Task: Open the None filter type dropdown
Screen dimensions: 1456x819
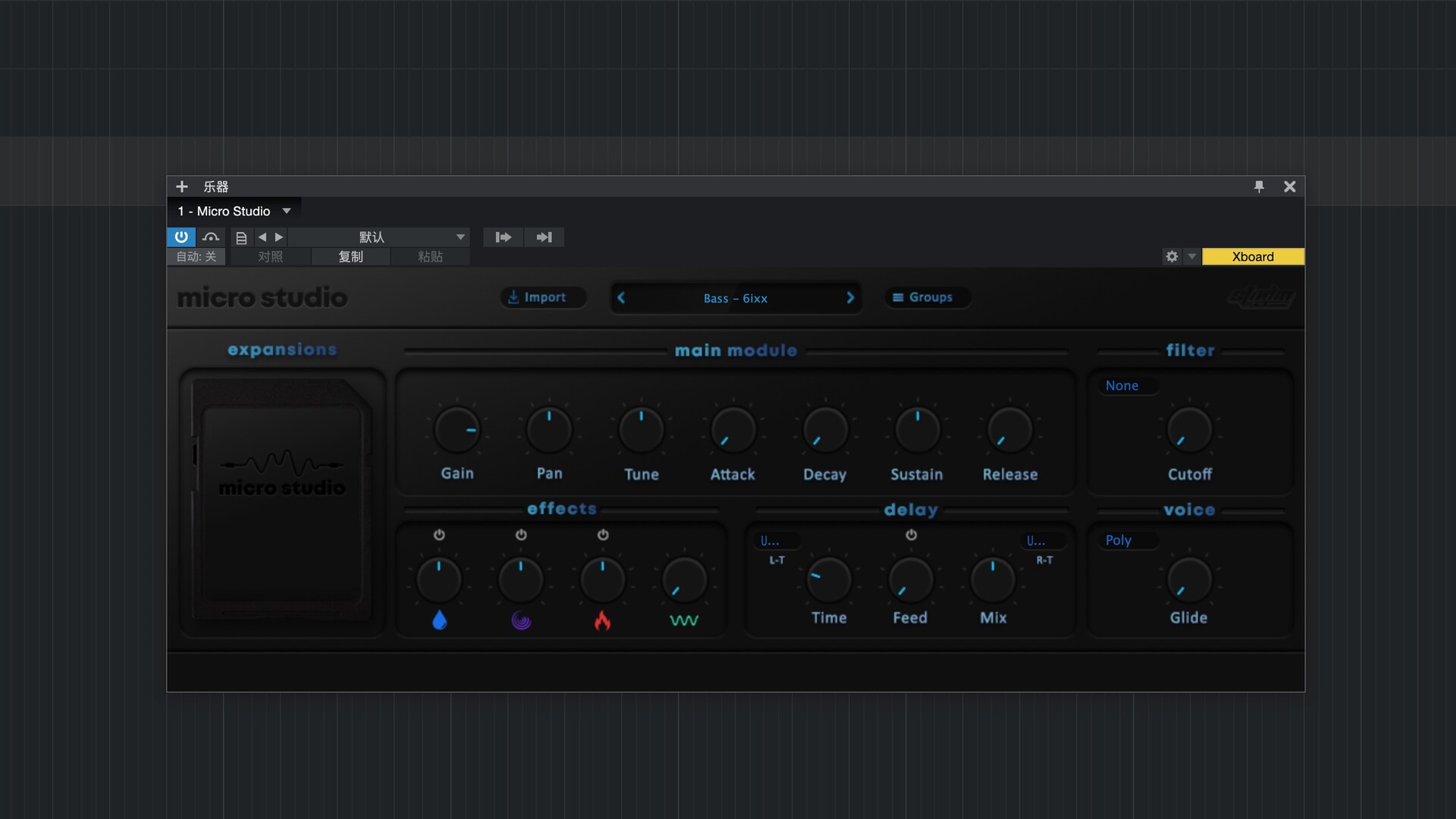Action: click(x=1127, y=385)
